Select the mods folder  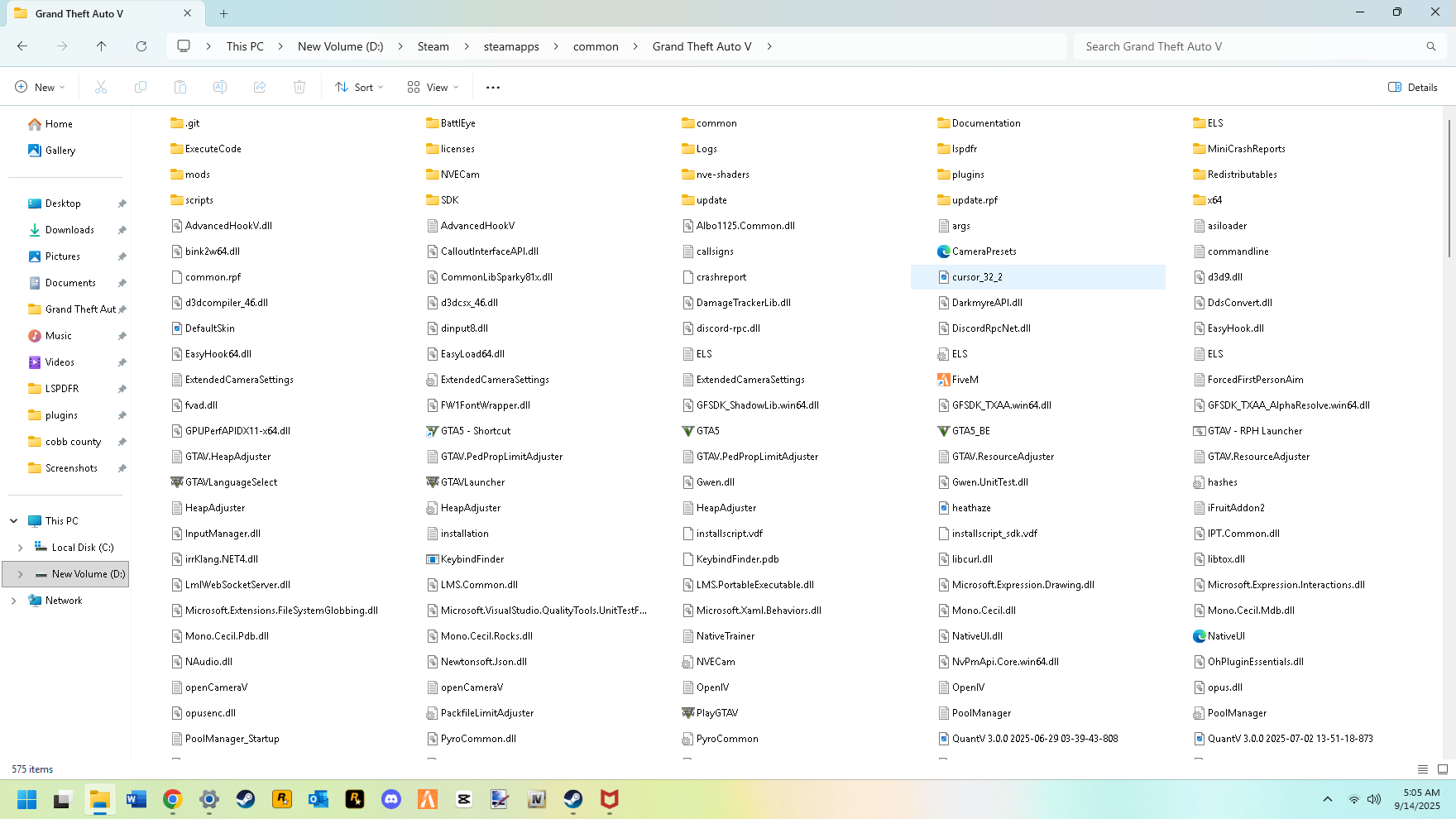click(x=190, y=175)
